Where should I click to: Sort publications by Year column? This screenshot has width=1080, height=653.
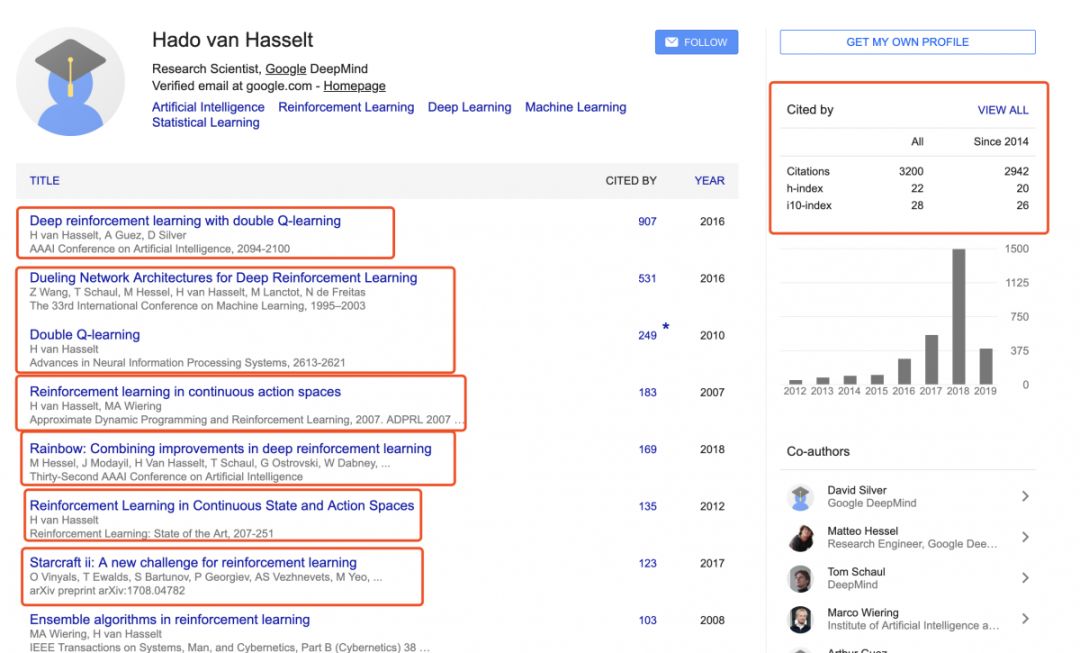pos(709,181)
